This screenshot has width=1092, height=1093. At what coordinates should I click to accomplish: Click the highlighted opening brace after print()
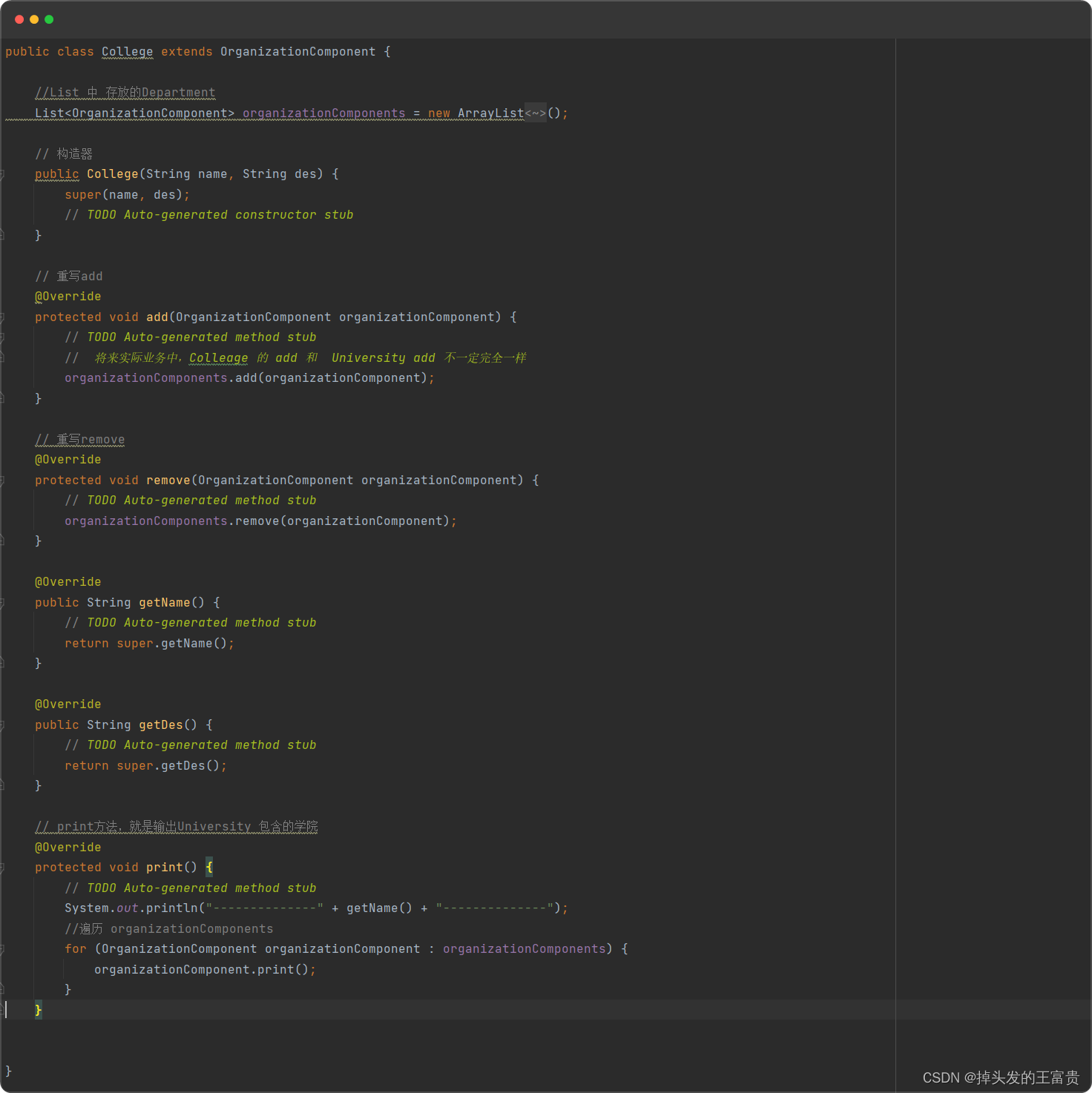[x=209, y=868]
